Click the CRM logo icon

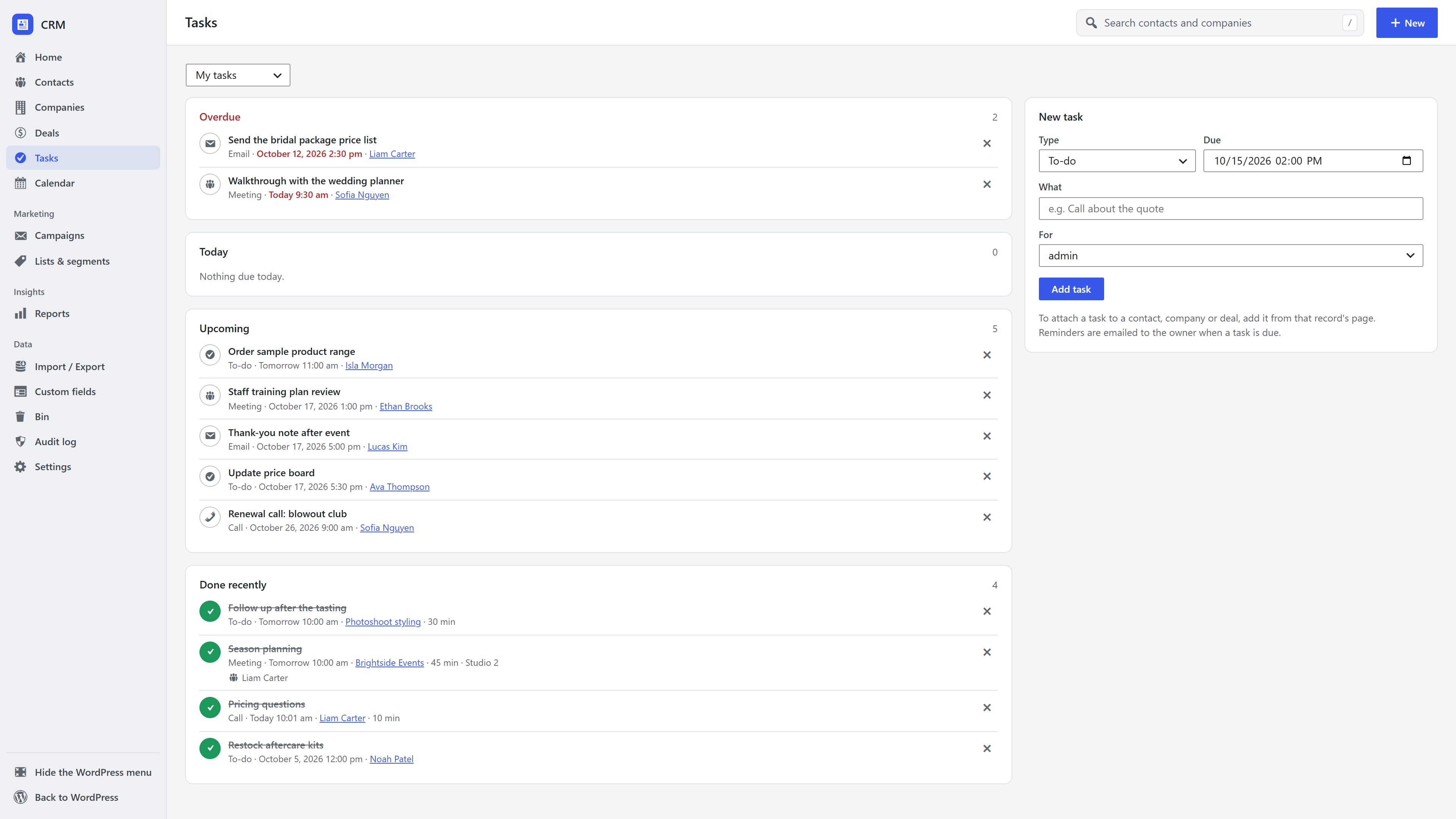pos(23,24)
